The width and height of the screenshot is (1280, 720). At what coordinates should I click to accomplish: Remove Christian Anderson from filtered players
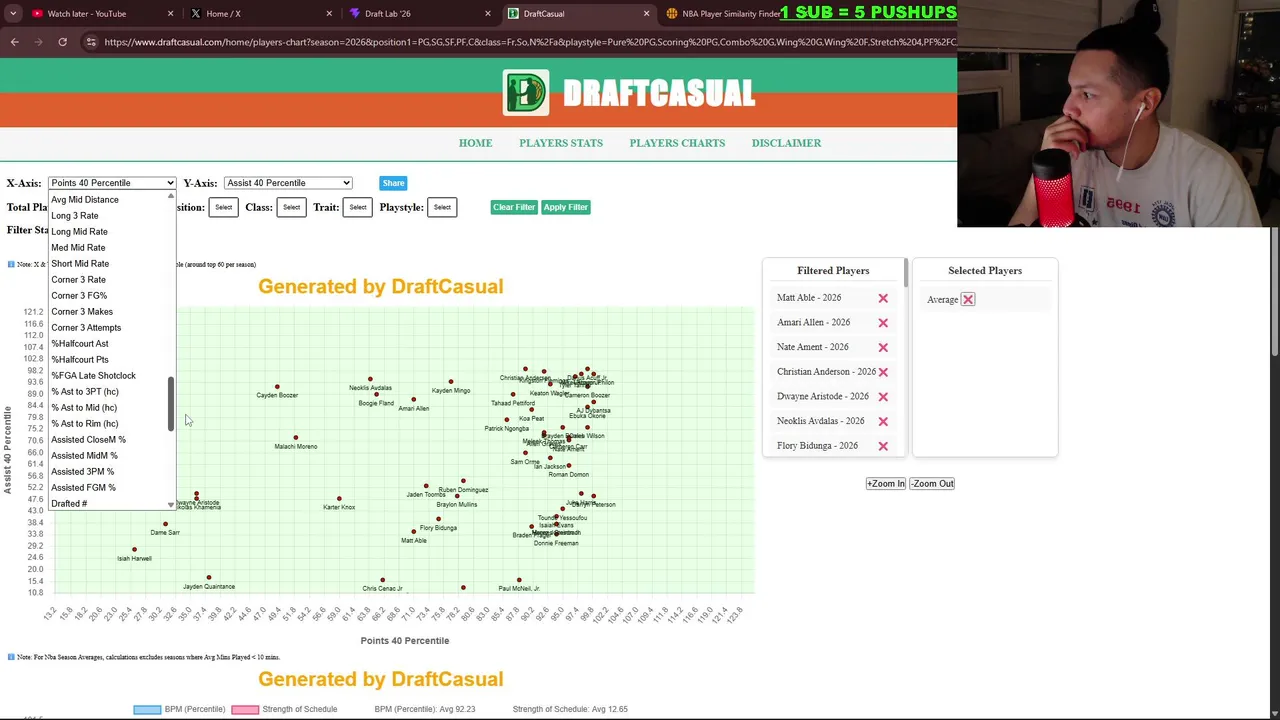pos(883,372)
